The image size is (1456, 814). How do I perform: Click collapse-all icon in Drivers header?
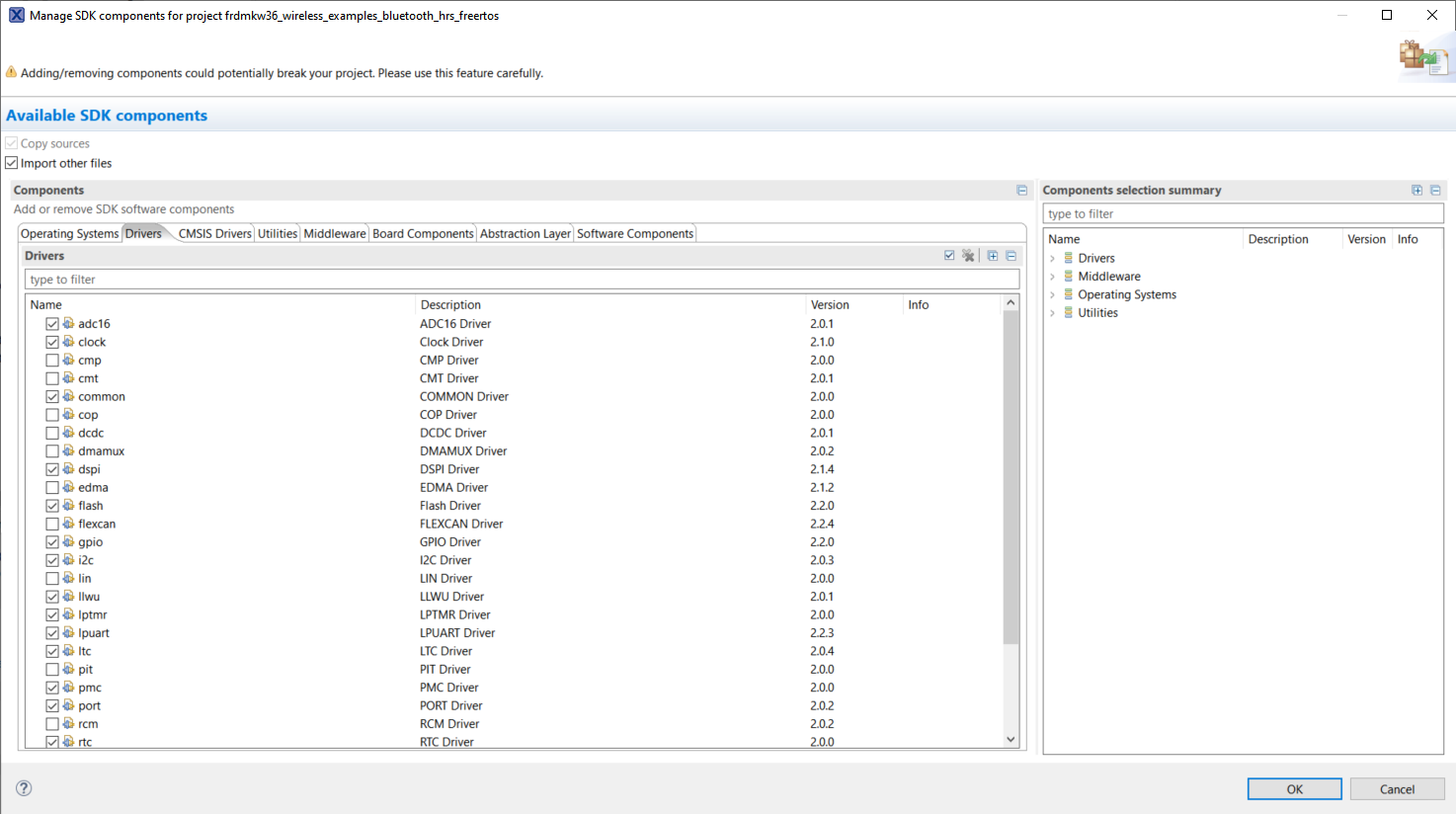click(1011, 256)
